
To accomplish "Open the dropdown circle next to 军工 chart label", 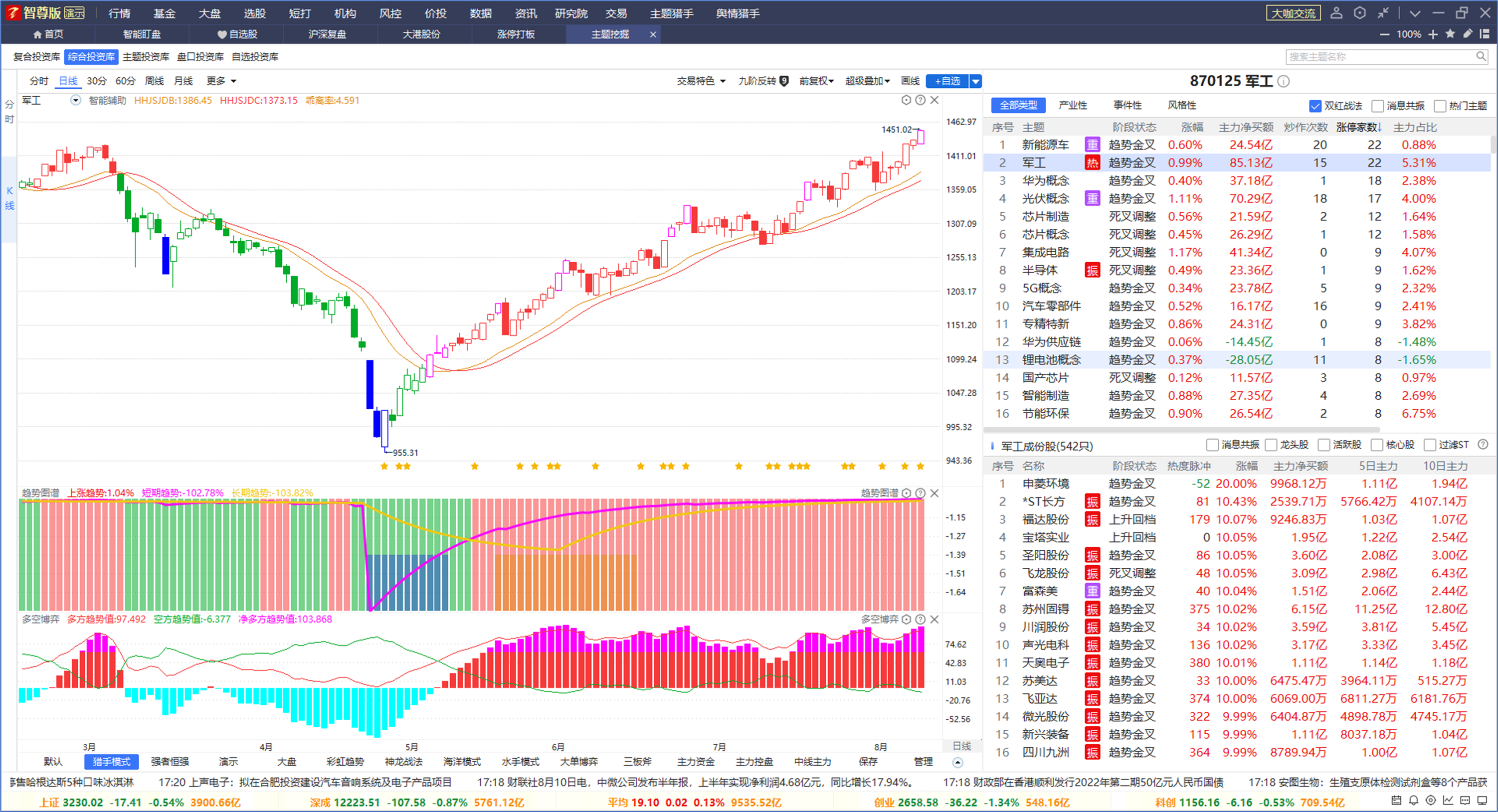I will point(76,100).
